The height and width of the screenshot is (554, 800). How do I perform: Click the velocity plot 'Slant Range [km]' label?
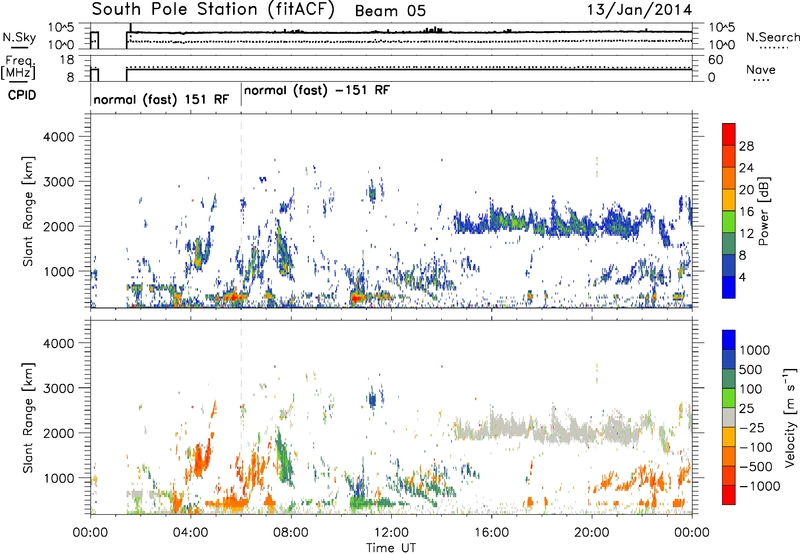pyautogui.click(x=28, y=417)
